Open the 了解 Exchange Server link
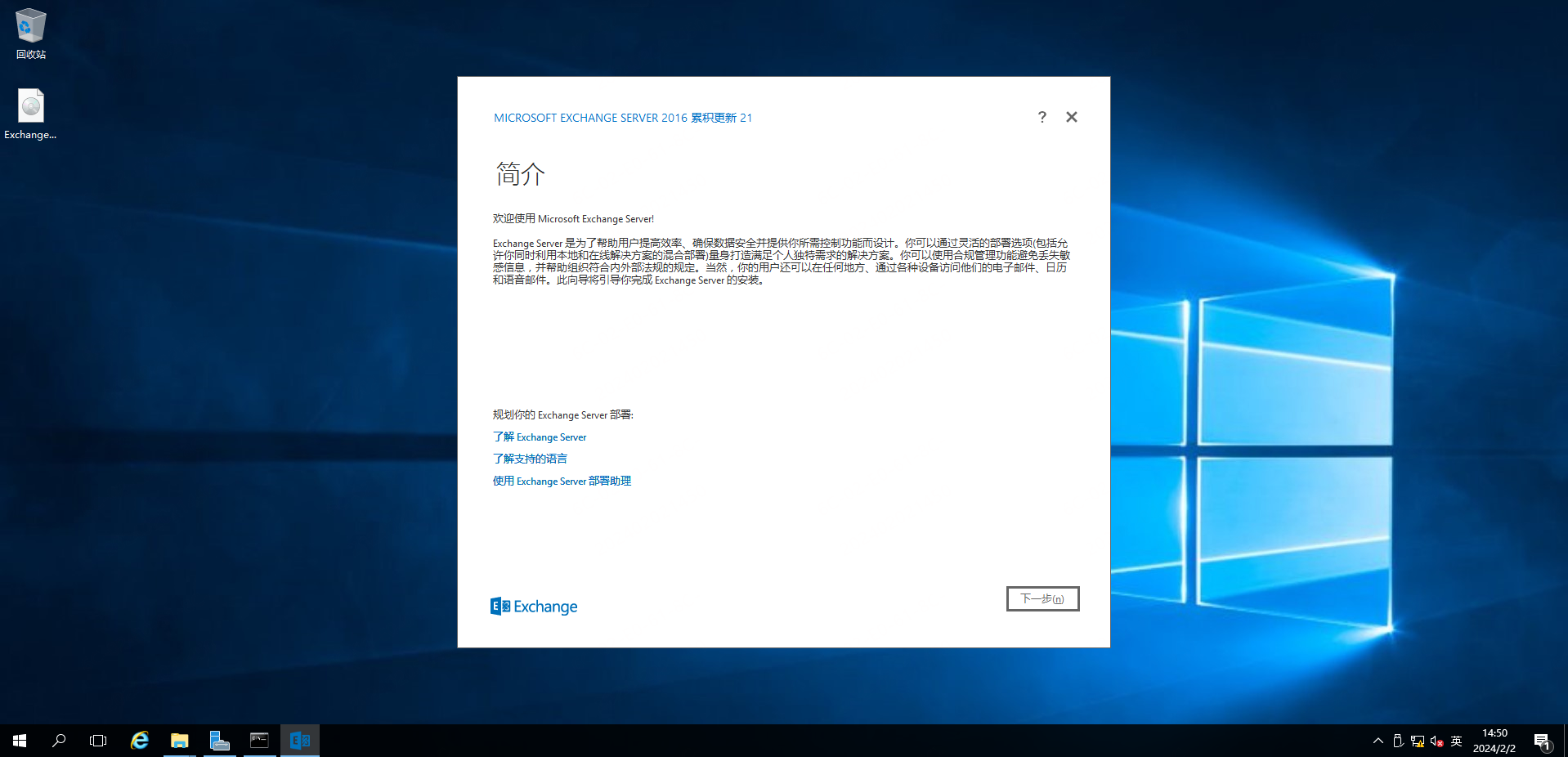The image size is (1568, 757). tap(540, 437)
